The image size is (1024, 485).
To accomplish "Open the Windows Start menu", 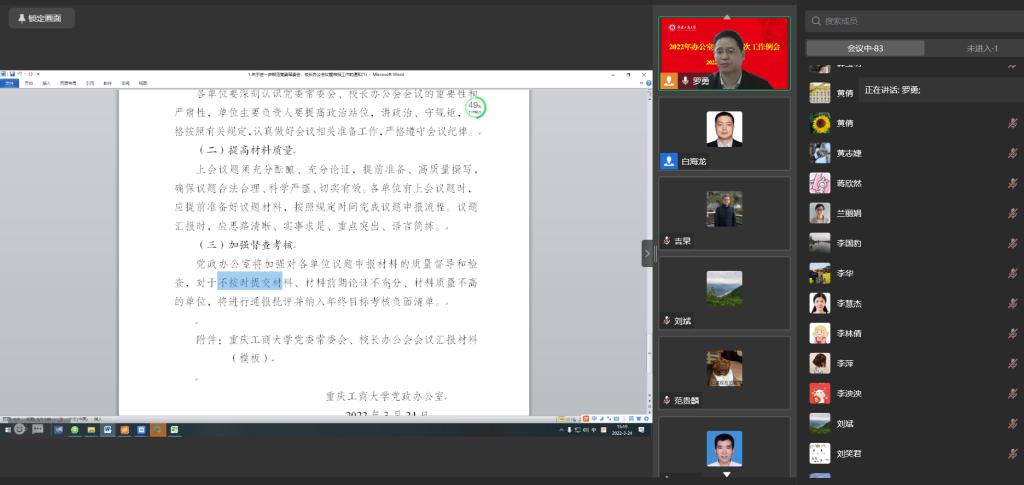I will [5, 429].
